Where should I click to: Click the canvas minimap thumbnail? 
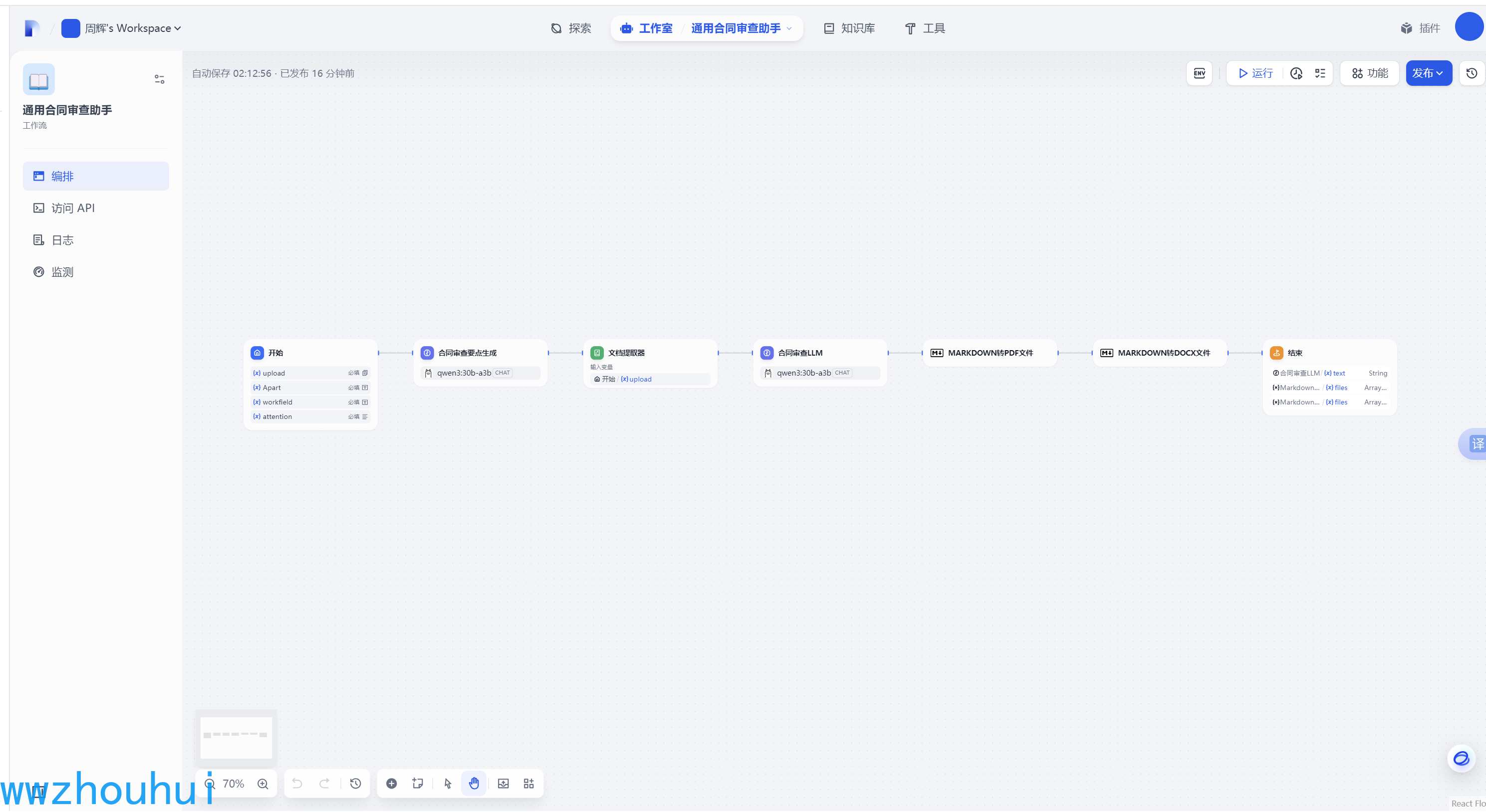236,737
